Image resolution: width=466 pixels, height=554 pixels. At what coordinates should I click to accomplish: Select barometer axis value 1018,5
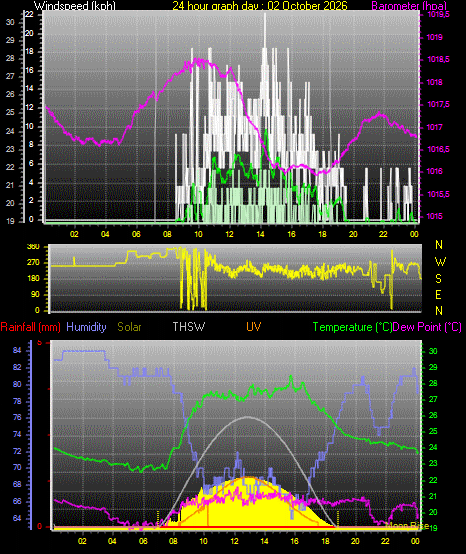[x=438, y=59]
